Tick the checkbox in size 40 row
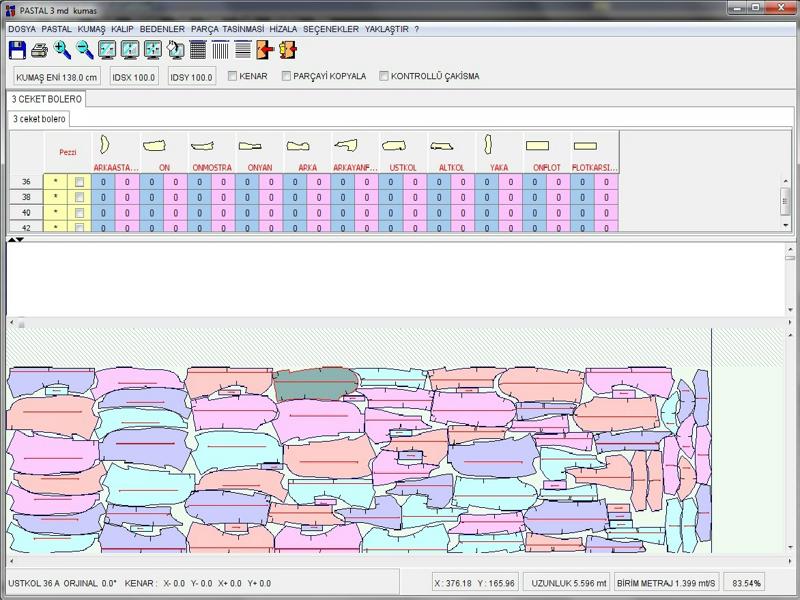The image size is (800, 600). (x=80, y=212)
